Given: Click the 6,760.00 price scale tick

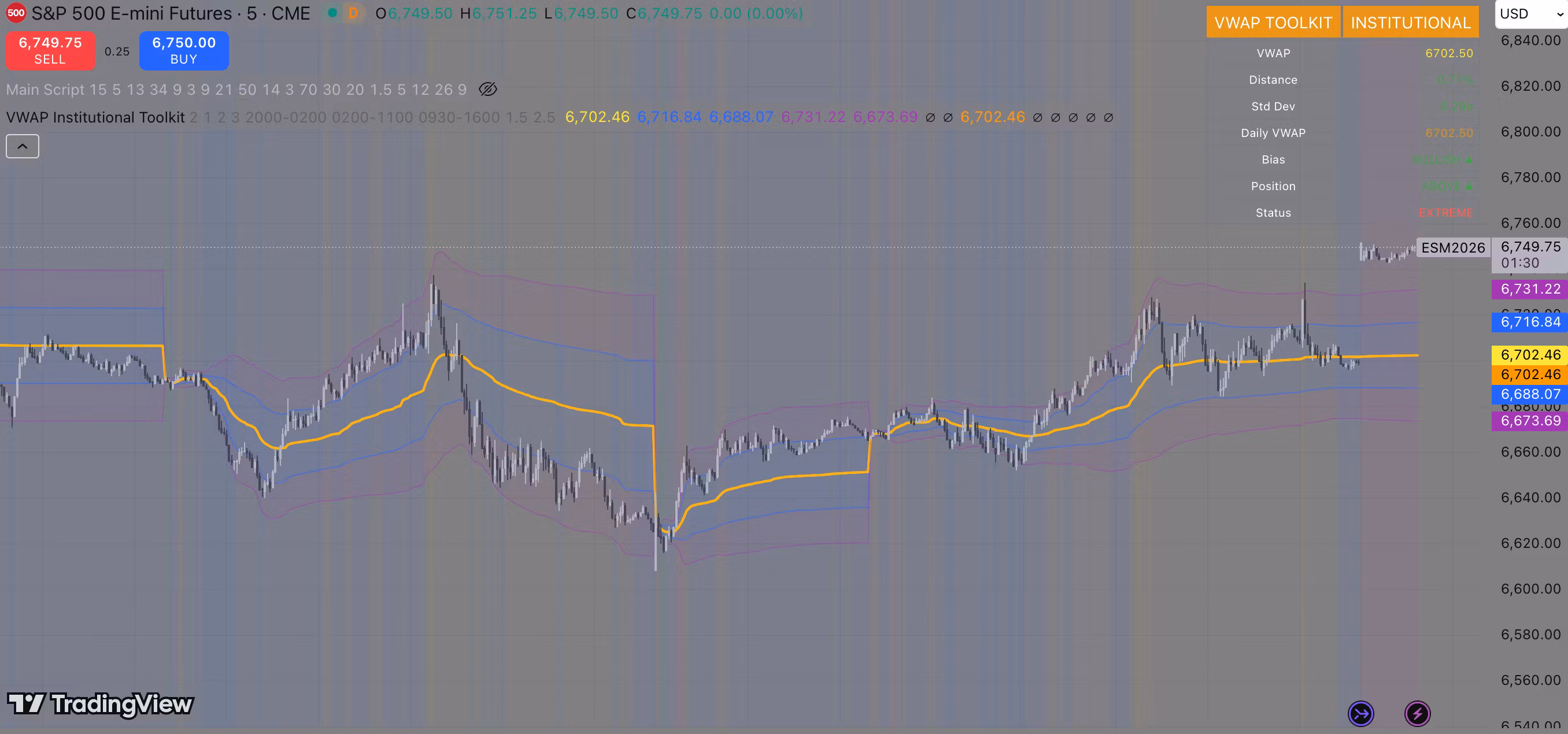Looking at the screenshot, I should tap(1530, 223).
